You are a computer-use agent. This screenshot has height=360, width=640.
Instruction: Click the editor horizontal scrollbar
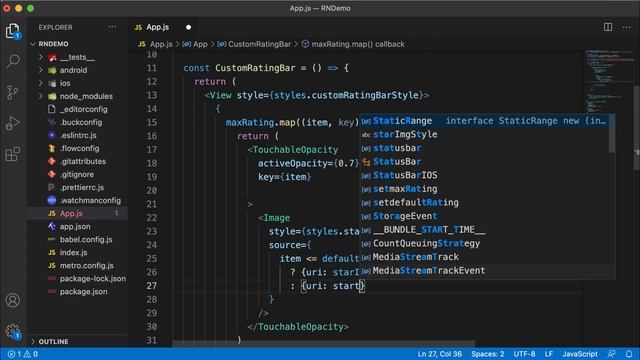(x=324, y=344)
